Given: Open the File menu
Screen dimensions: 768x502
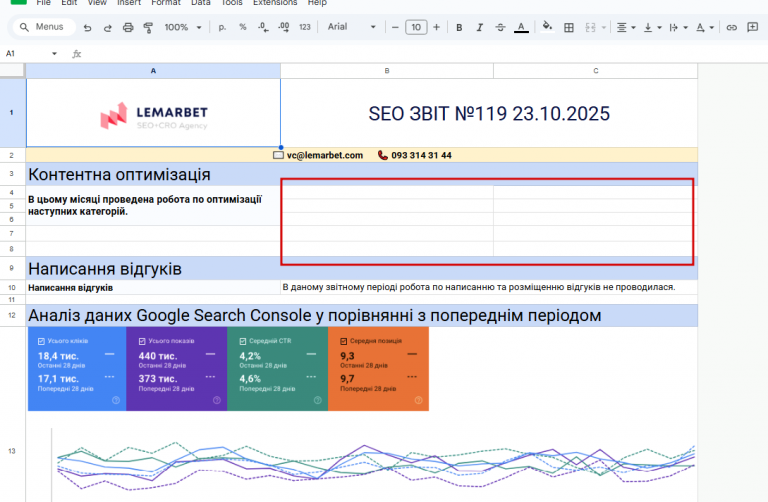Looking at the screenshot, I should (44, 3).
